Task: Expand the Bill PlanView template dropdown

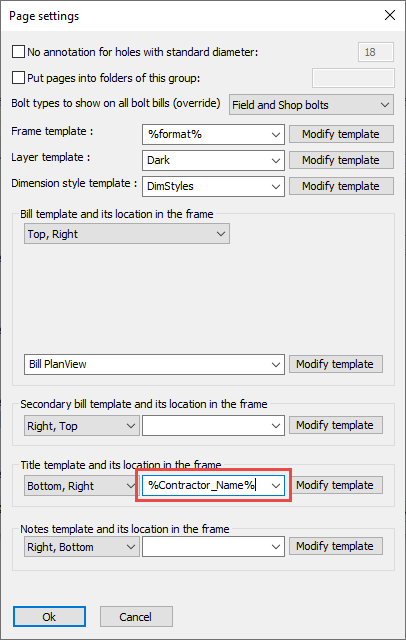Action: (154, 364)
